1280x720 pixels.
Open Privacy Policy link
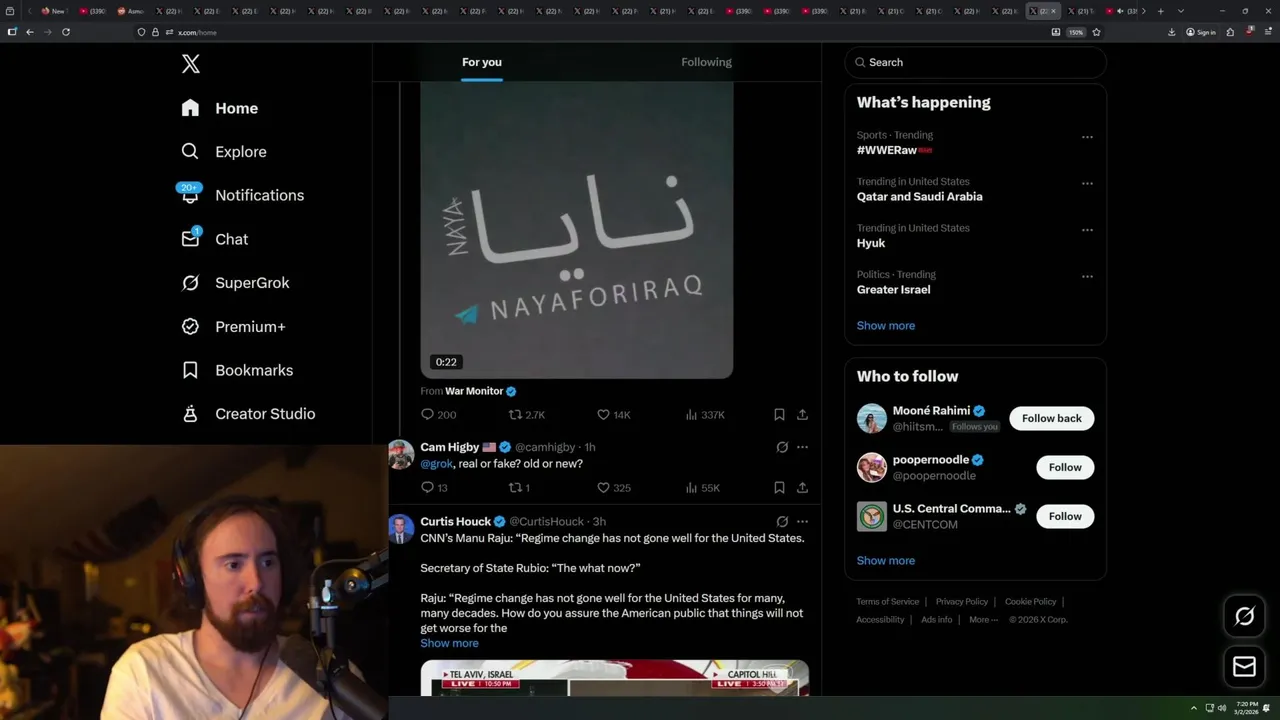961,602
